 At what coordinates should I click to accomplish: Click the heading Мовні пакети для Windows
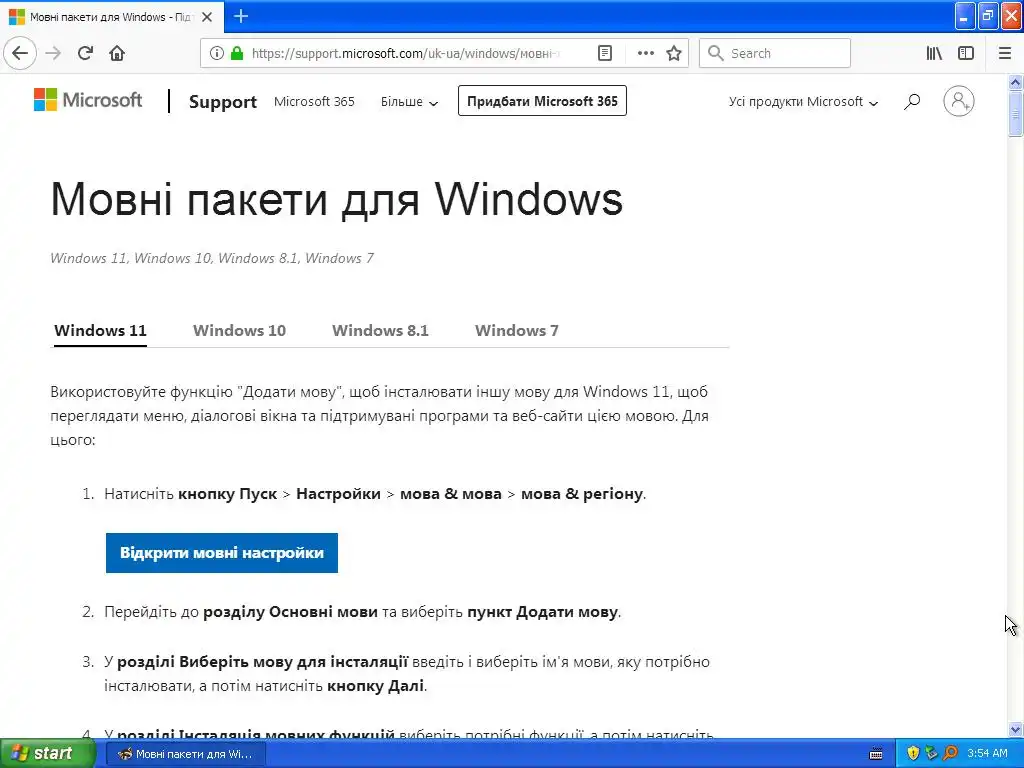[x=337, y=199]
